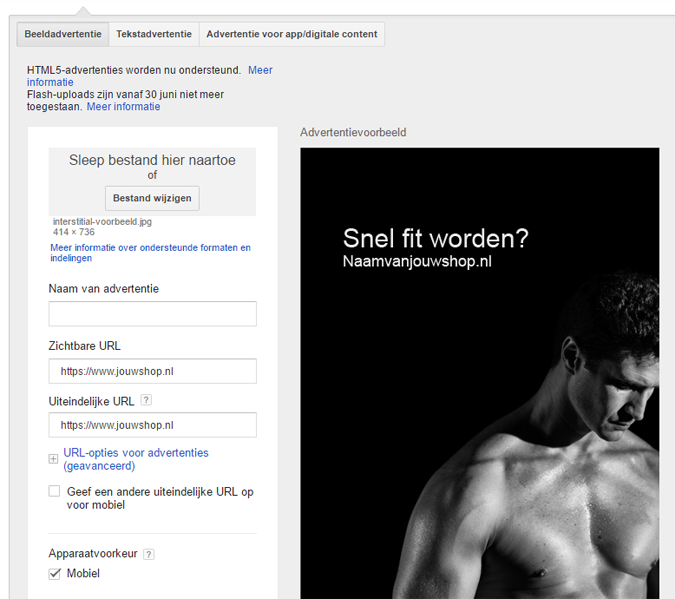
Task: Click the ad preview image
Action: point(480,373)
